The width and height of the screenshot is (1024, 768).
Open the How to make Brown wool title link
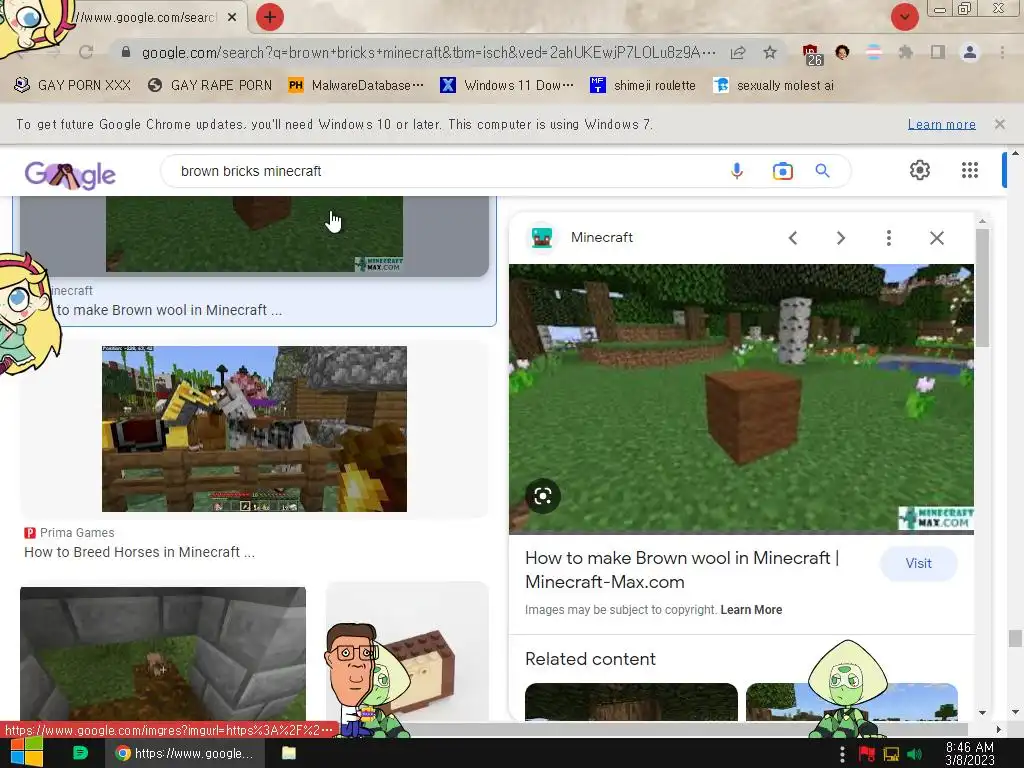point(682,570)
